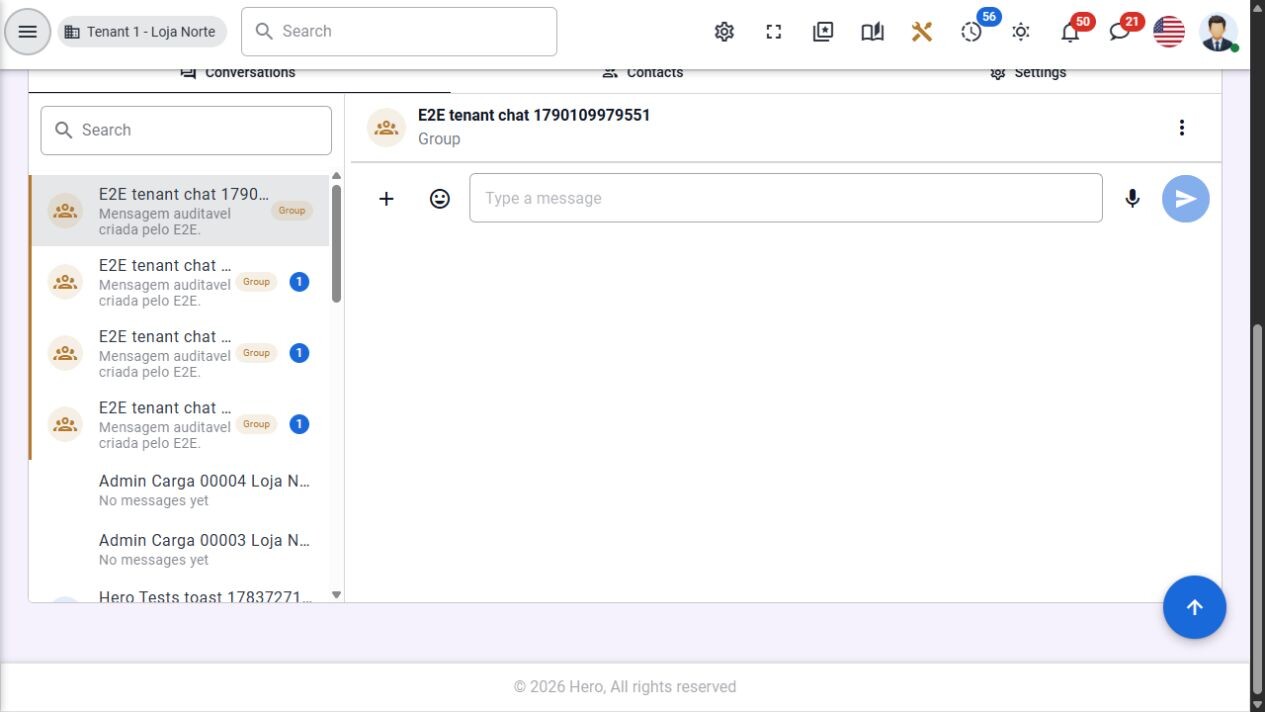Open the settings gear in top bar
1265x712 pixels.
click(724, 32)
